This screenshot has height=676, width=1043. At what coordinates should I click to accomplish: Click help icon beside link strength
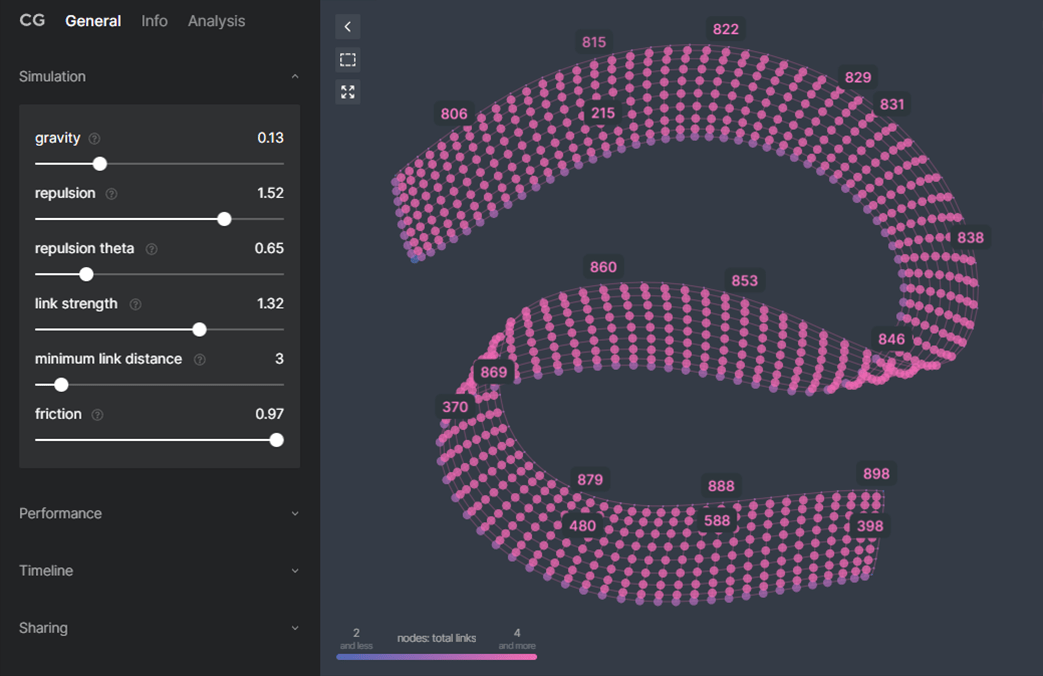pos(135,304)
